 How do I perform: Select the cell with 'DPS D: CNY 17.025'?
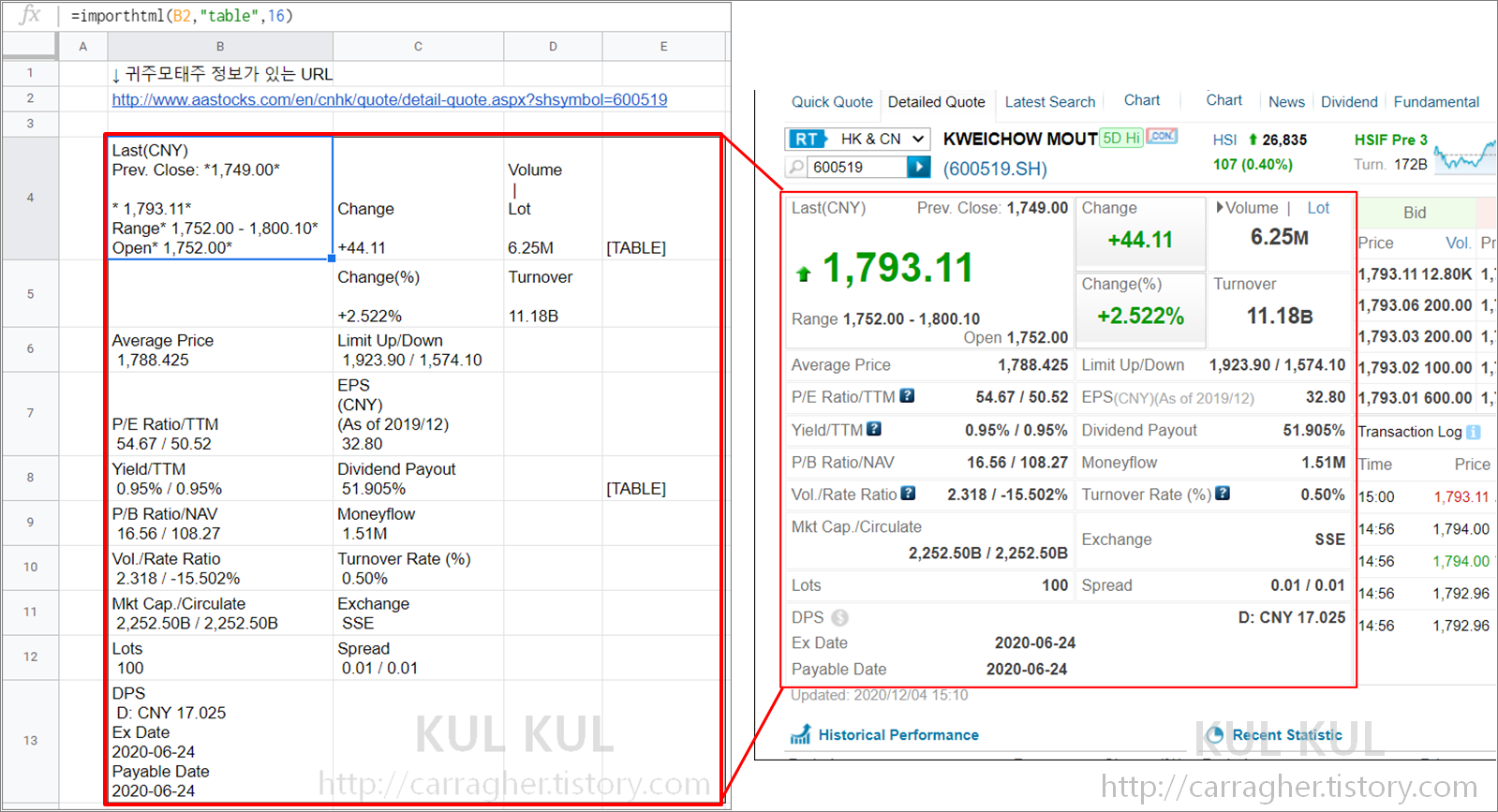point(220,741)
